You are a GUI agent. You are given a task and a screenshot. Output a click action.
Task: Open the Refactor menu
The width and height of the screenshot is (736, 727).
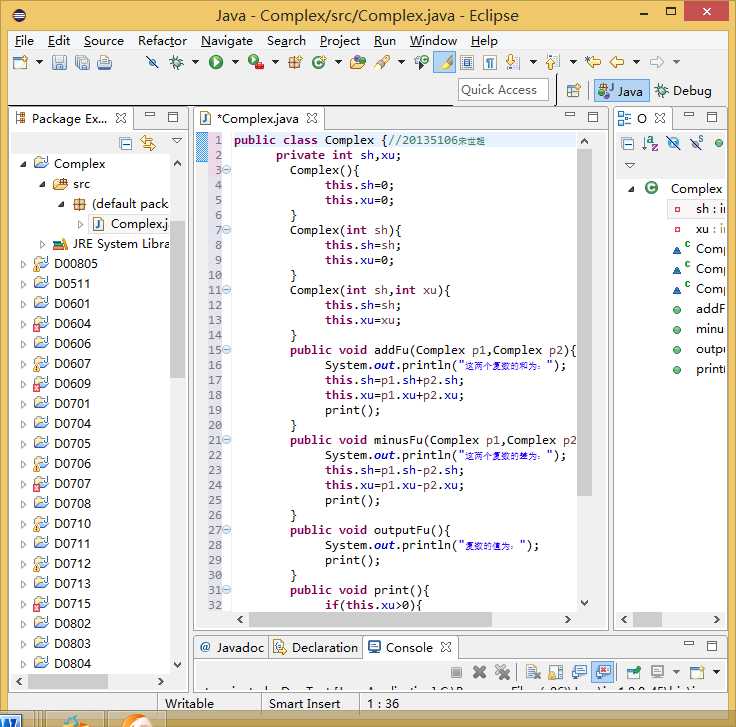(162, 41)
